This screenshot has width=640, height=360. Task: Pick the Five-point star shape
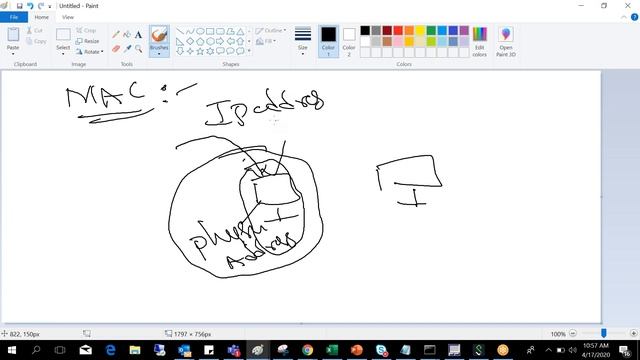[200, 51]
